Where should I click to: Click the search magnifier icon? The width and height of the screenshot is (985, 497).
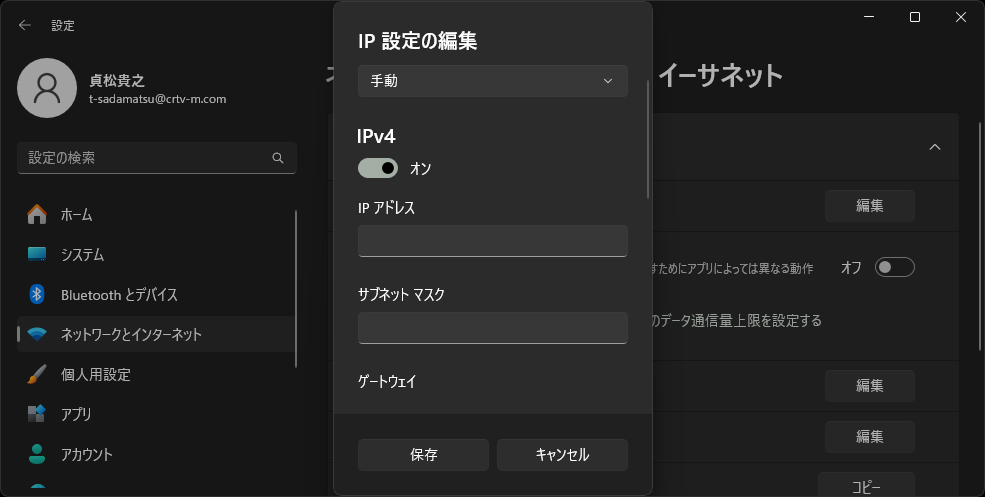click(278, 158)
